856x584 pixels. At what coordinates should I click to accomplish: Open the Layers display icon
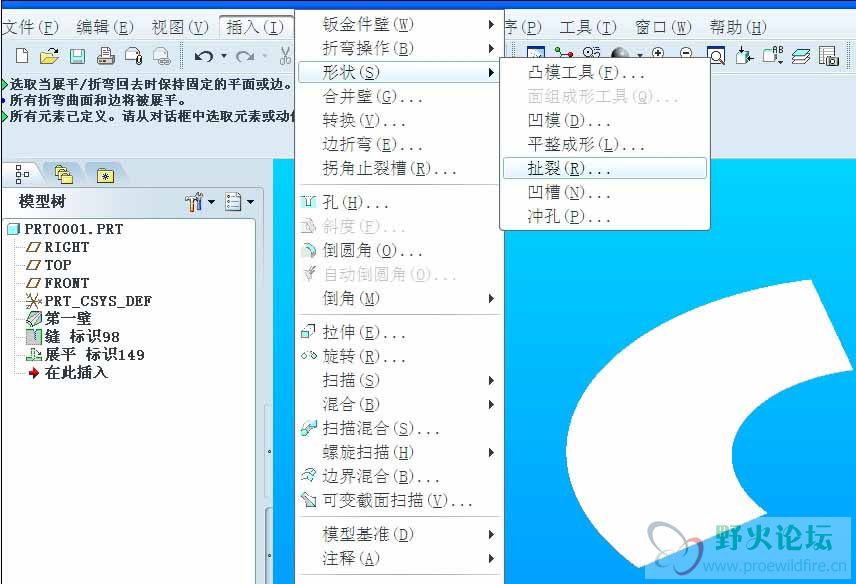802,55
